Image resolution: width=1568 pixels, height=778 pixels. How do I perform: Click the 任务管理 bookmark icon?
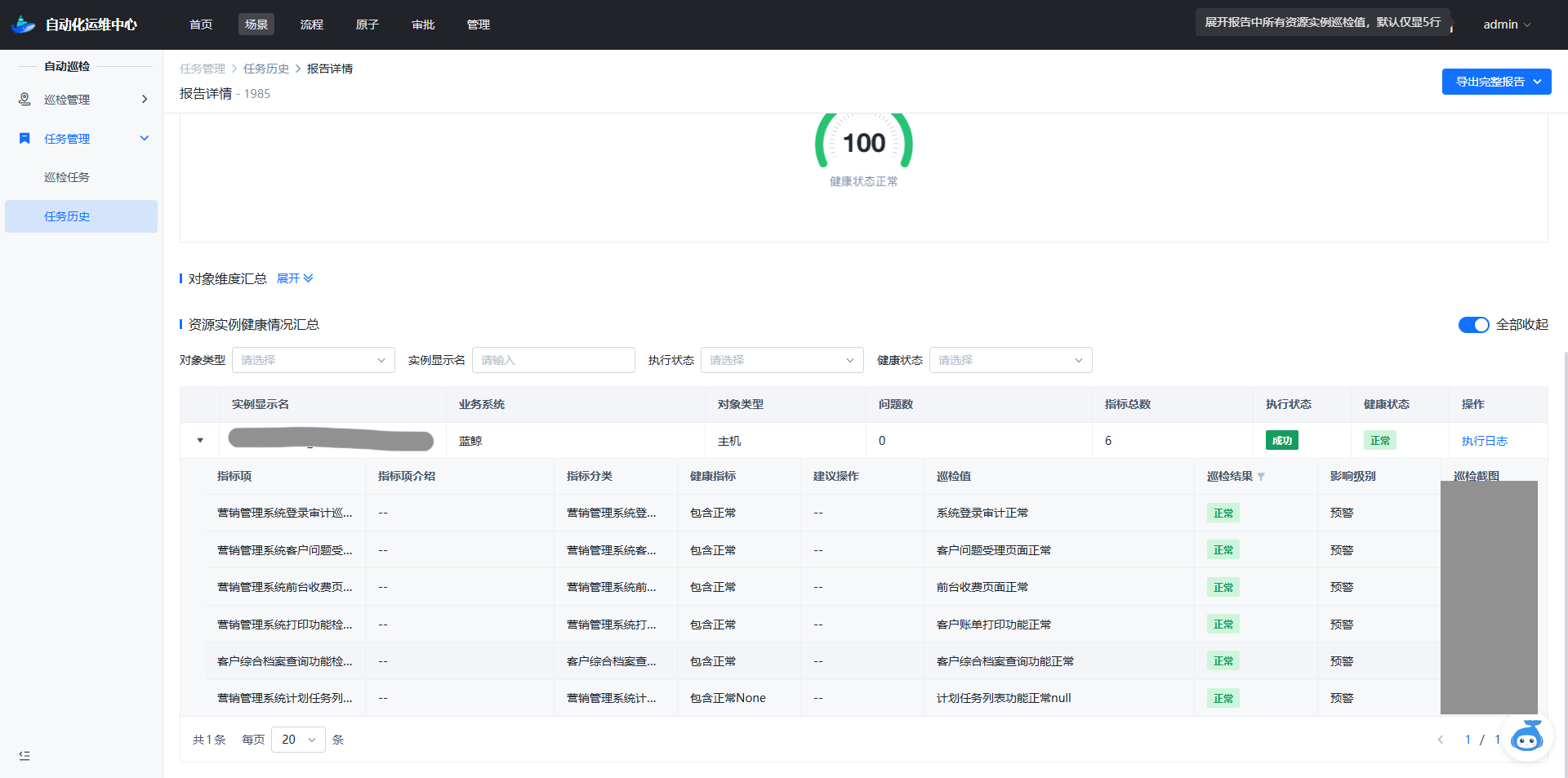24,139
